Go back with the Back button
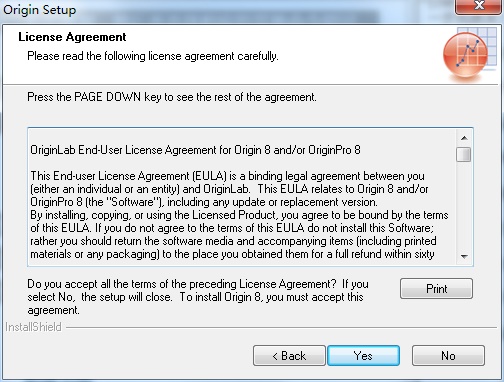Image resolution: width=504 pixels, height=382 pixels. pyautogui.click(x=289, y=356)
